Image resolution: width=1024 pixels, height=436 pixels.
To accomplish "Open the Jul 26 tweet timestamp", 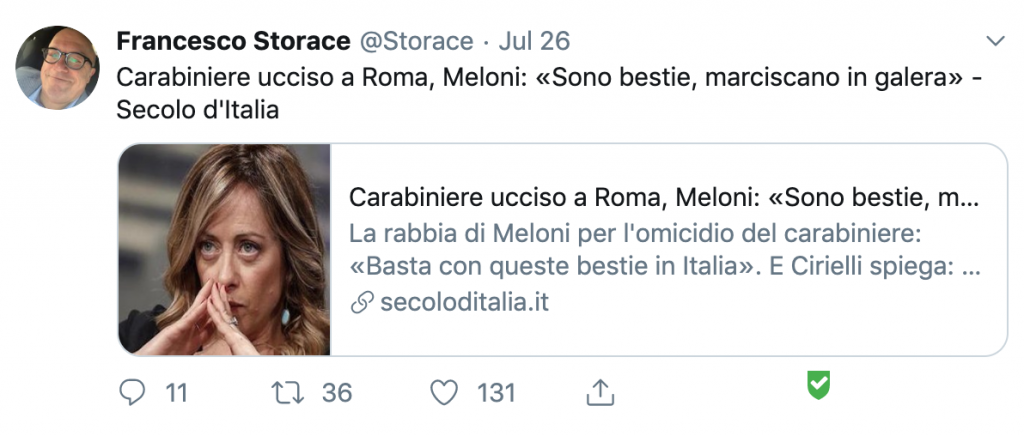I will 534,41.
